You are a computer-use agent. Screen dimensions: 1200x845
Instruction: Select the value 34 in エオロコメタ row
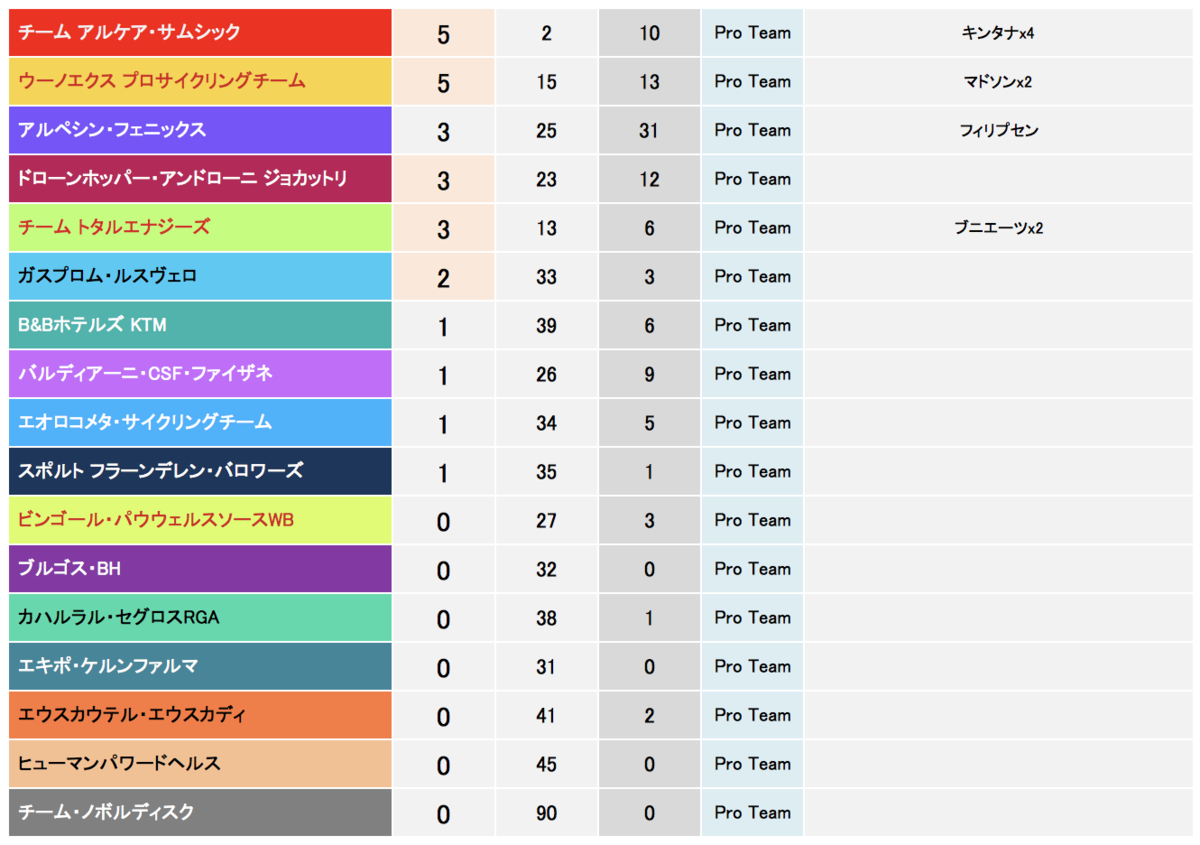546,424
